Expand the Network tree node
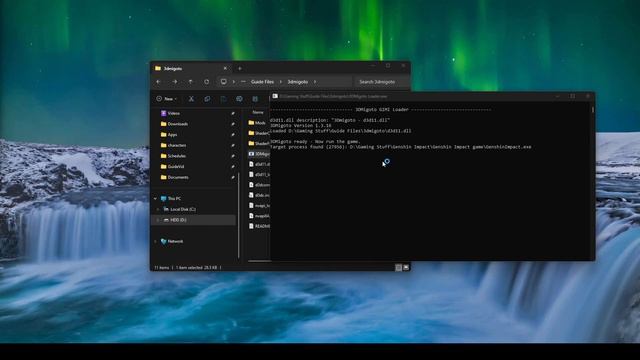This screenshot has width=640, height=360. pyautogui.click(x=156, y=241)
